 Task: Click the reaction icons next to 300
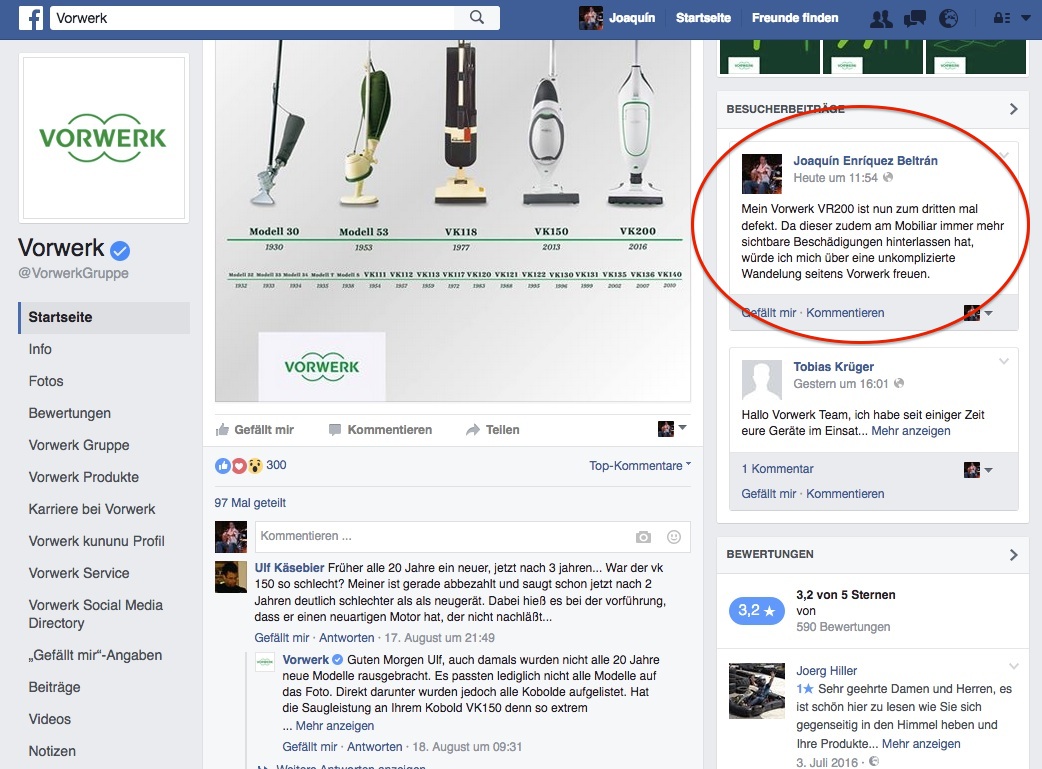(239, 466)
